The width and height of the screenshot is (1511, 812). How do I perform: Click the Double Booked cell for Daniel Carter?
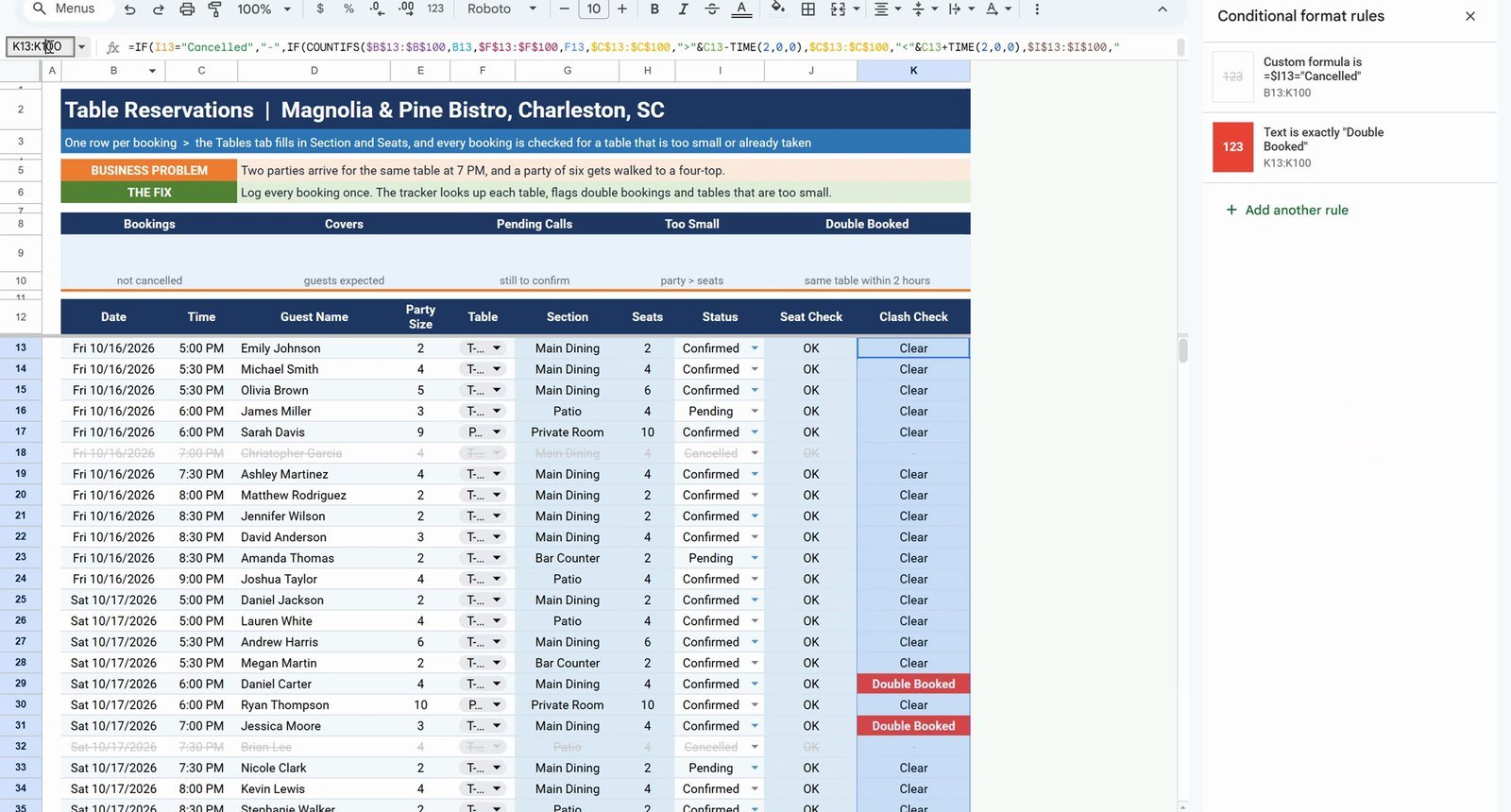(913, 684)
